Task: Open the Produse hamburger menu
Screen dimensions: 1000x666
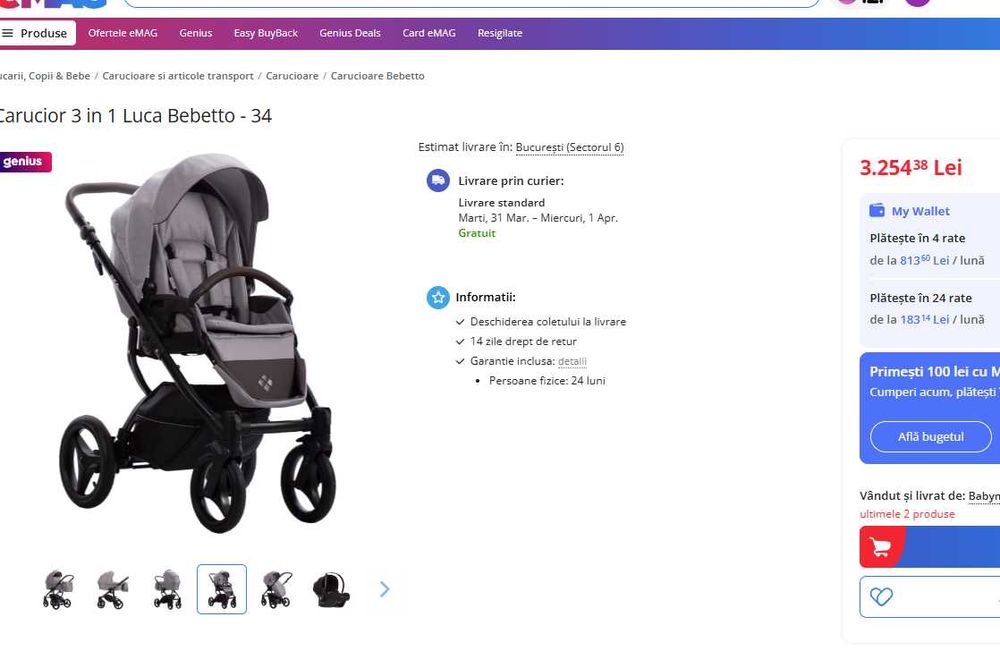Action: tap(36, 33)
